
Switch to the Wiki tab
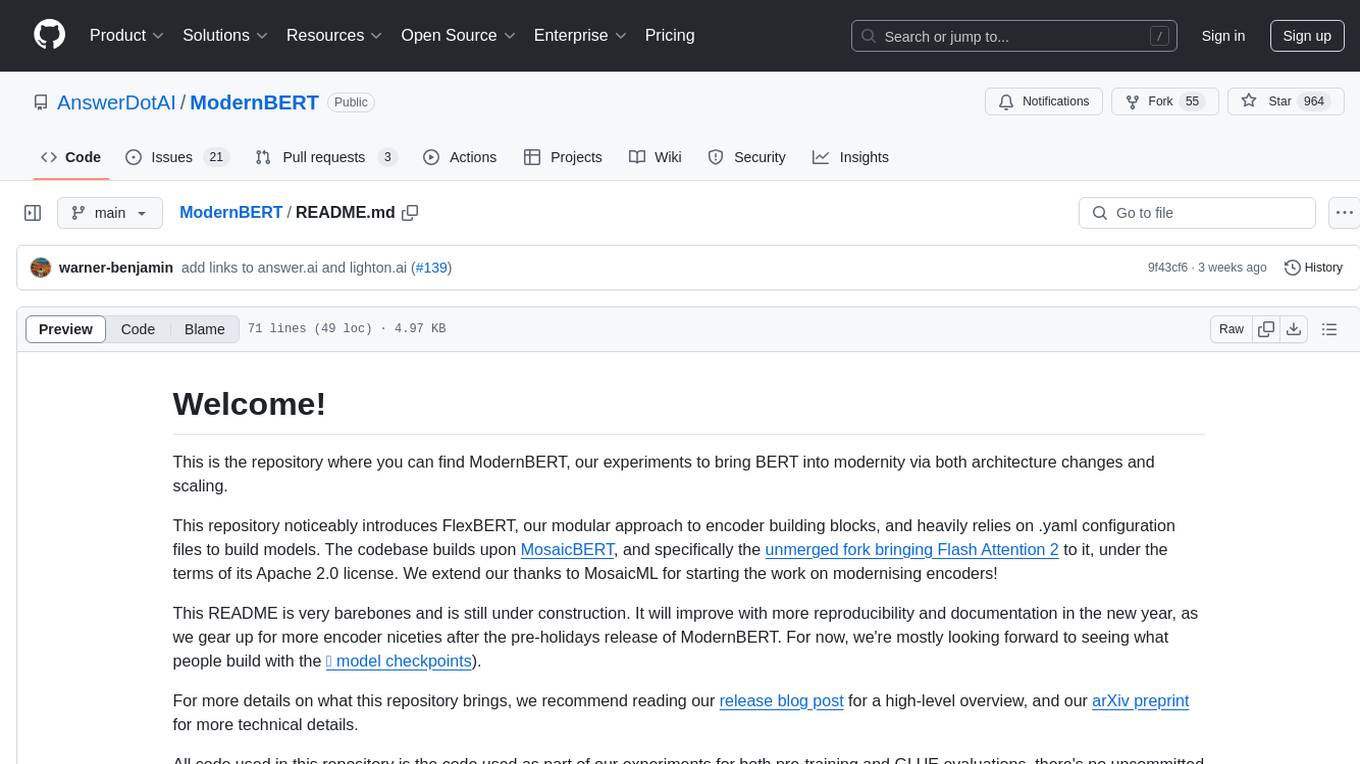pos(655,157)
